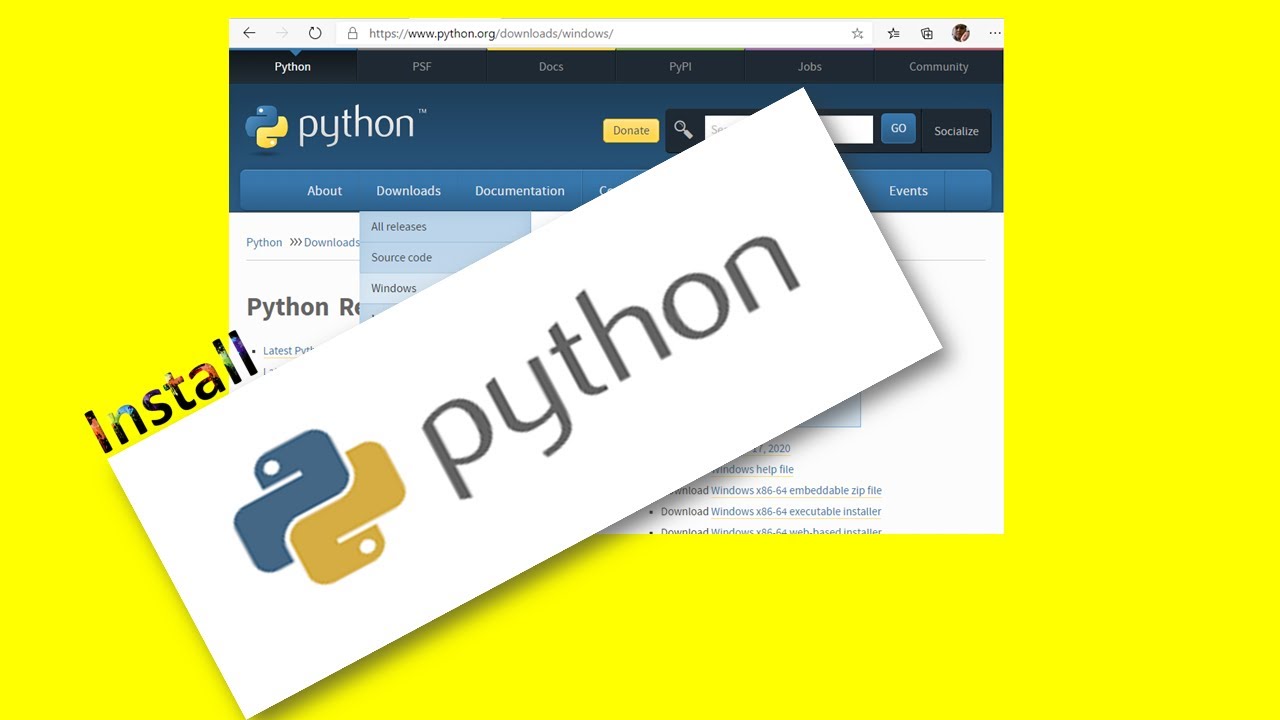The image size is (1280, 720).
Task: Click the user profile avatar
Action: click(961, 33)
